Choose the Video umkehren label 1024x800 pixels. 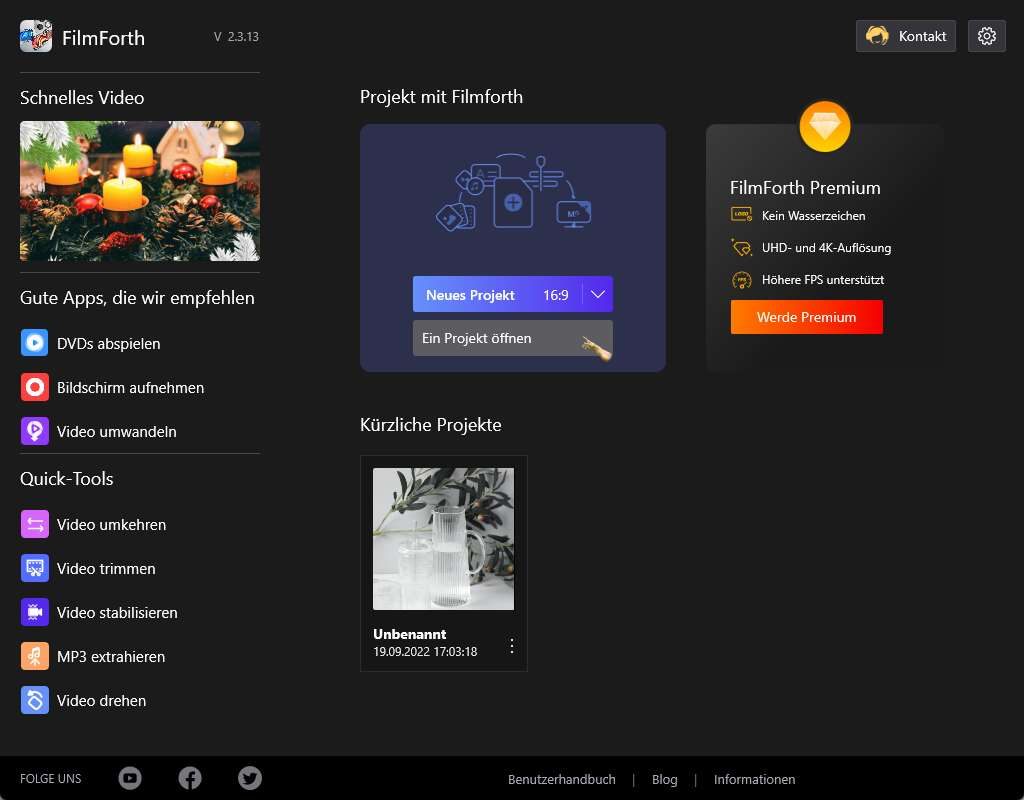pyautogui.click(x=111, y=524)
